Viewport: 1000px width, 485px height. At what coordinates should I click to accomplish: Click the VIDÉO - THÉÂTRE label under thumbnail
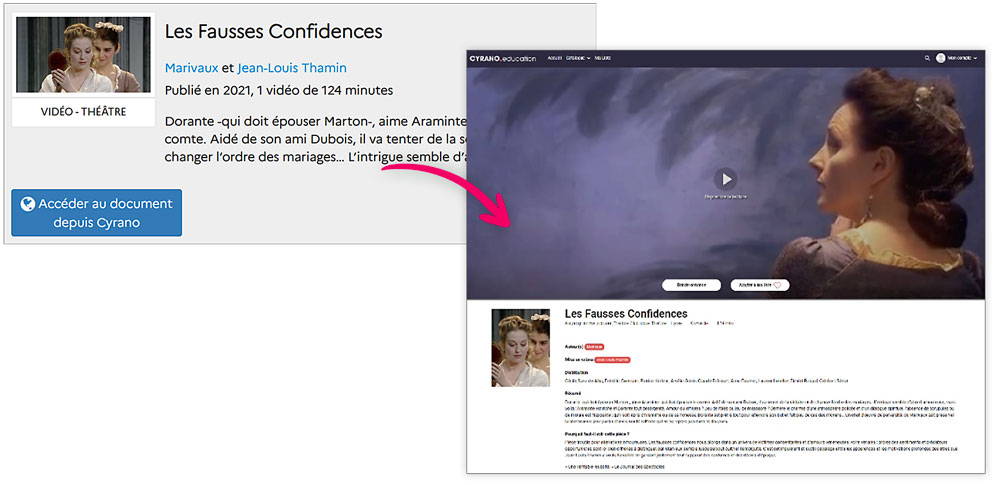[x=84, y=112]
